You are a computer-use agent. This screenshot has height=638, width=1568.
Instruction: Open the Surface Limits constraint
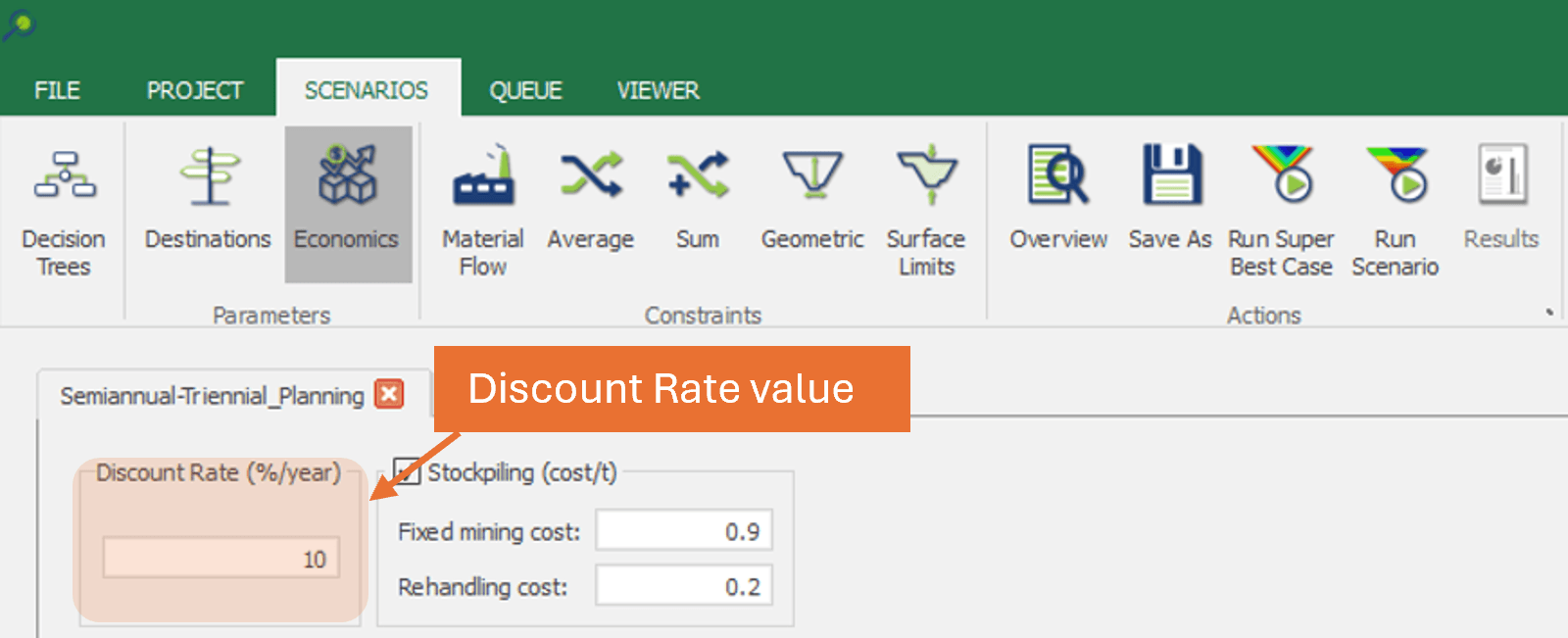[926, 209]
